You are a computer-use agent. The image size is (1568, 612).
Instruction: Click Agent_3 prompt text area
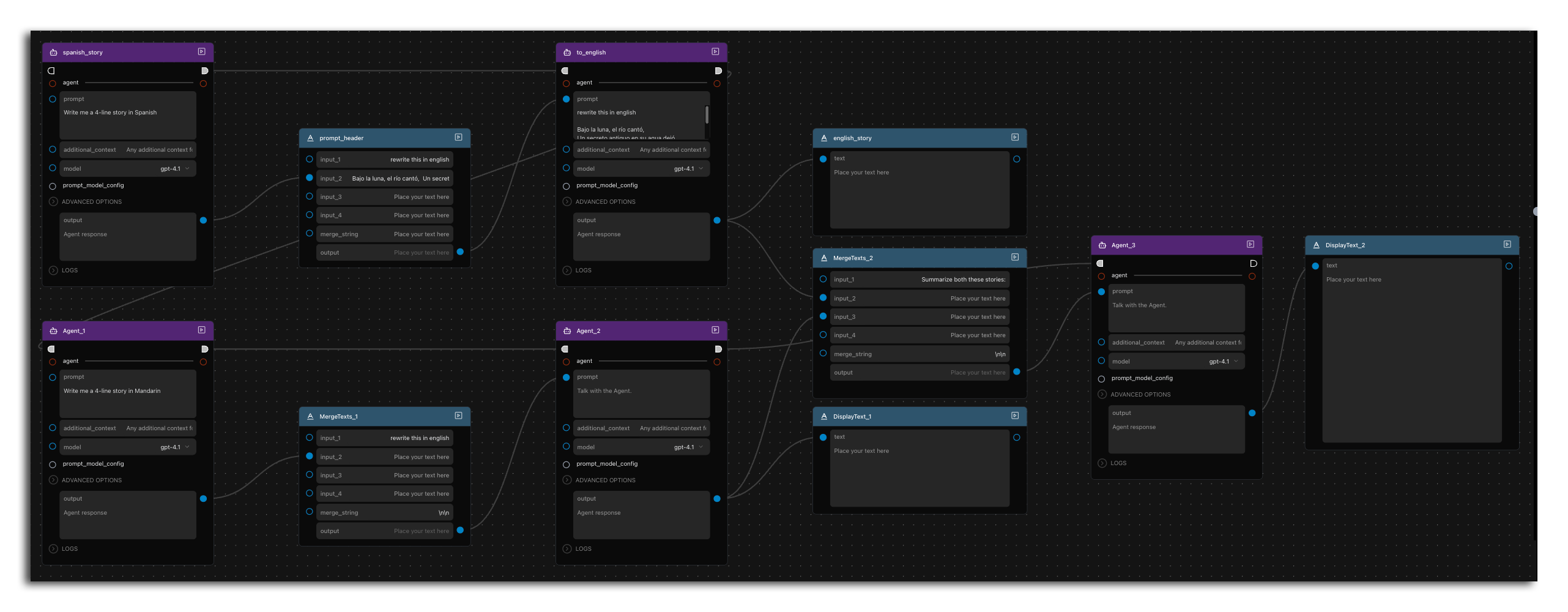(1177, 308)
